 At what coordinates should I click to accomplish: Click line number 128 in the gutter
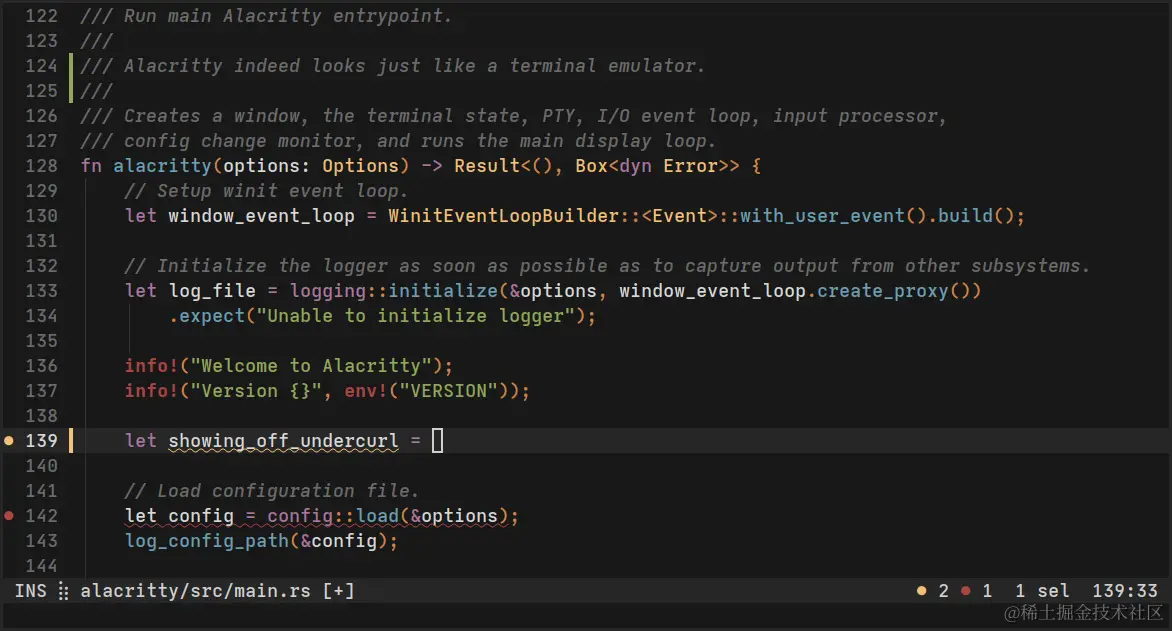[x=41, y=165]
